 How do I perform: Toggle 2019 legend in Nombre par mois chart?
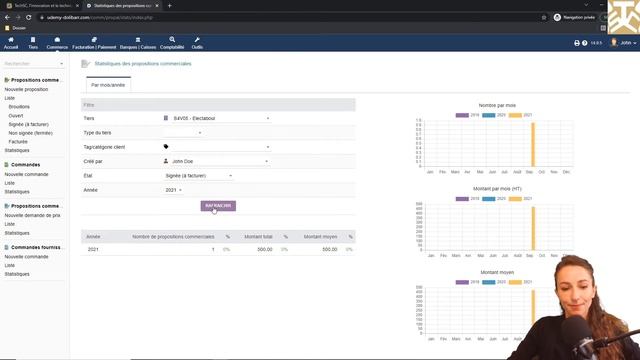point(467,115)
